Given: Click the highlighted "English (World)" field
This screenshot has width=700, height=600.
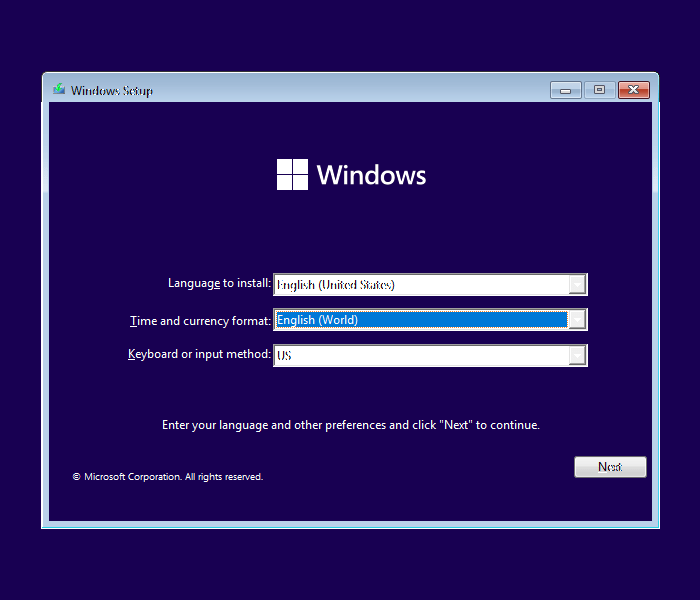Looking at the screenshot, I should tap(420, 320).
